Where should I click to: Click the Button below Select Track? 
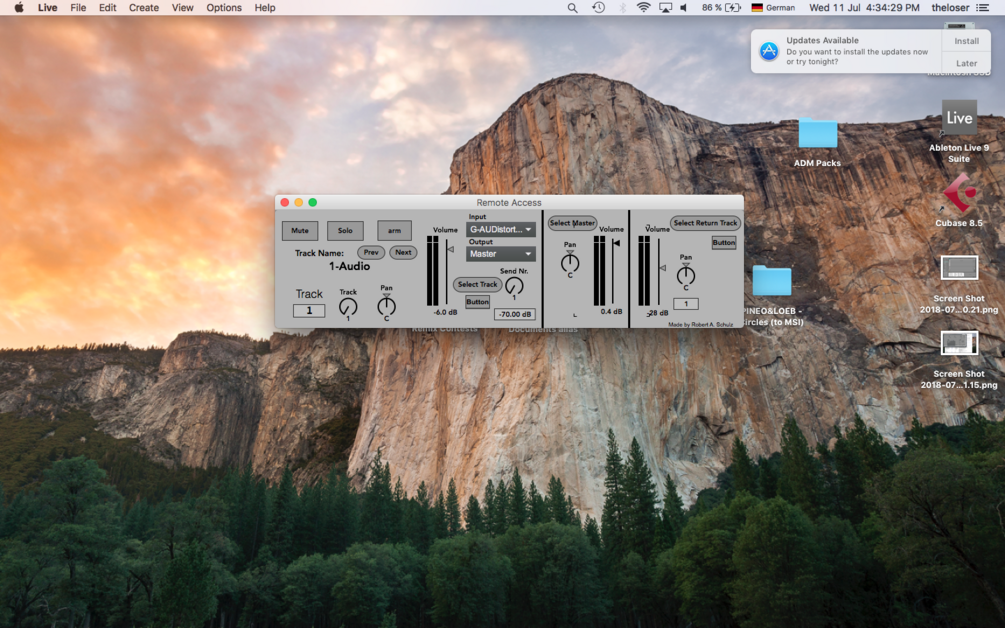click(x=478, y=302)
